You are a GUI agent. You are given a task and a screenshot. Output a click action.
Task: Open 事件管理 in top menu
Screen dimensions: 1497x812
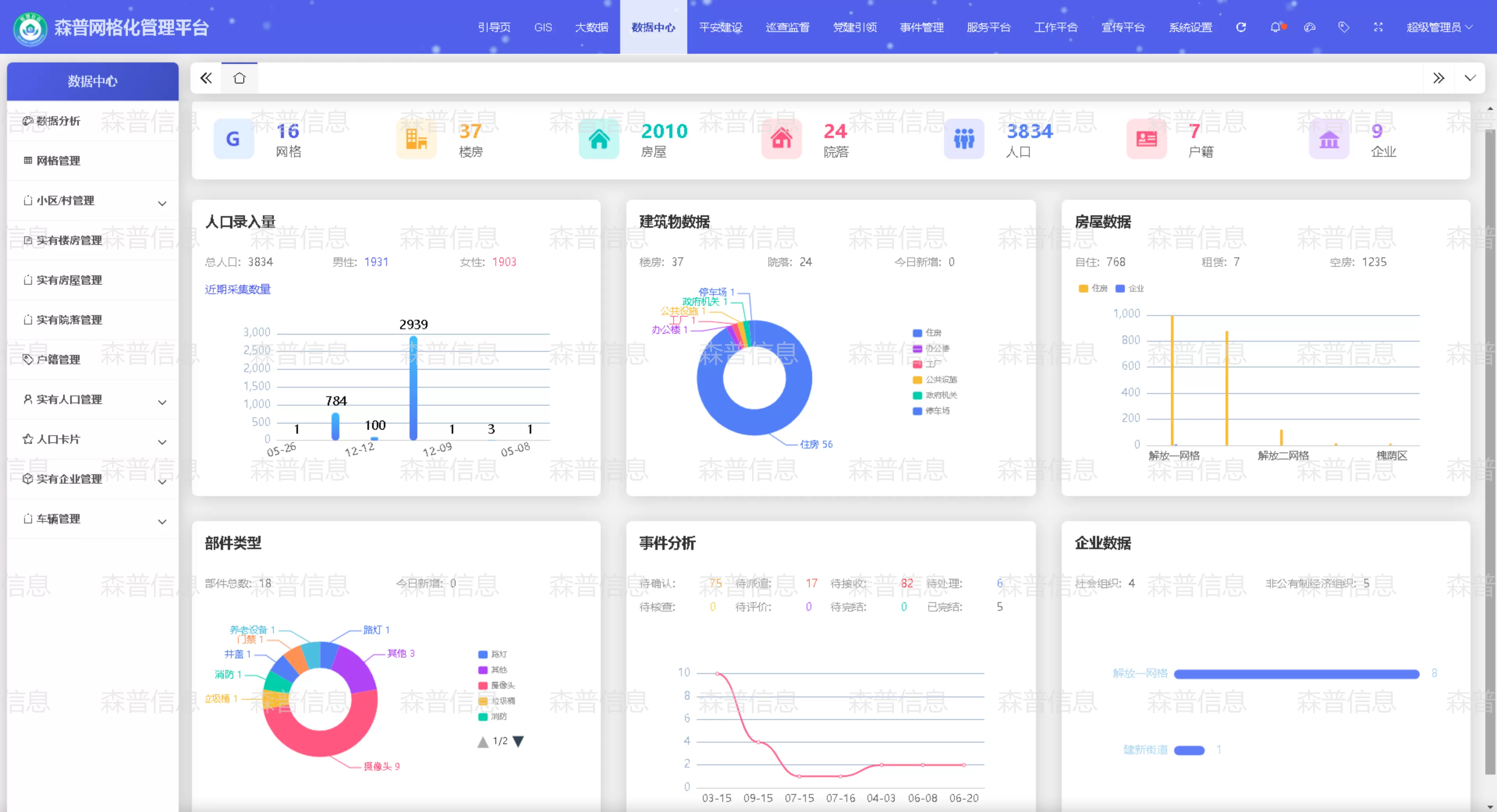(x=922, y=27)
